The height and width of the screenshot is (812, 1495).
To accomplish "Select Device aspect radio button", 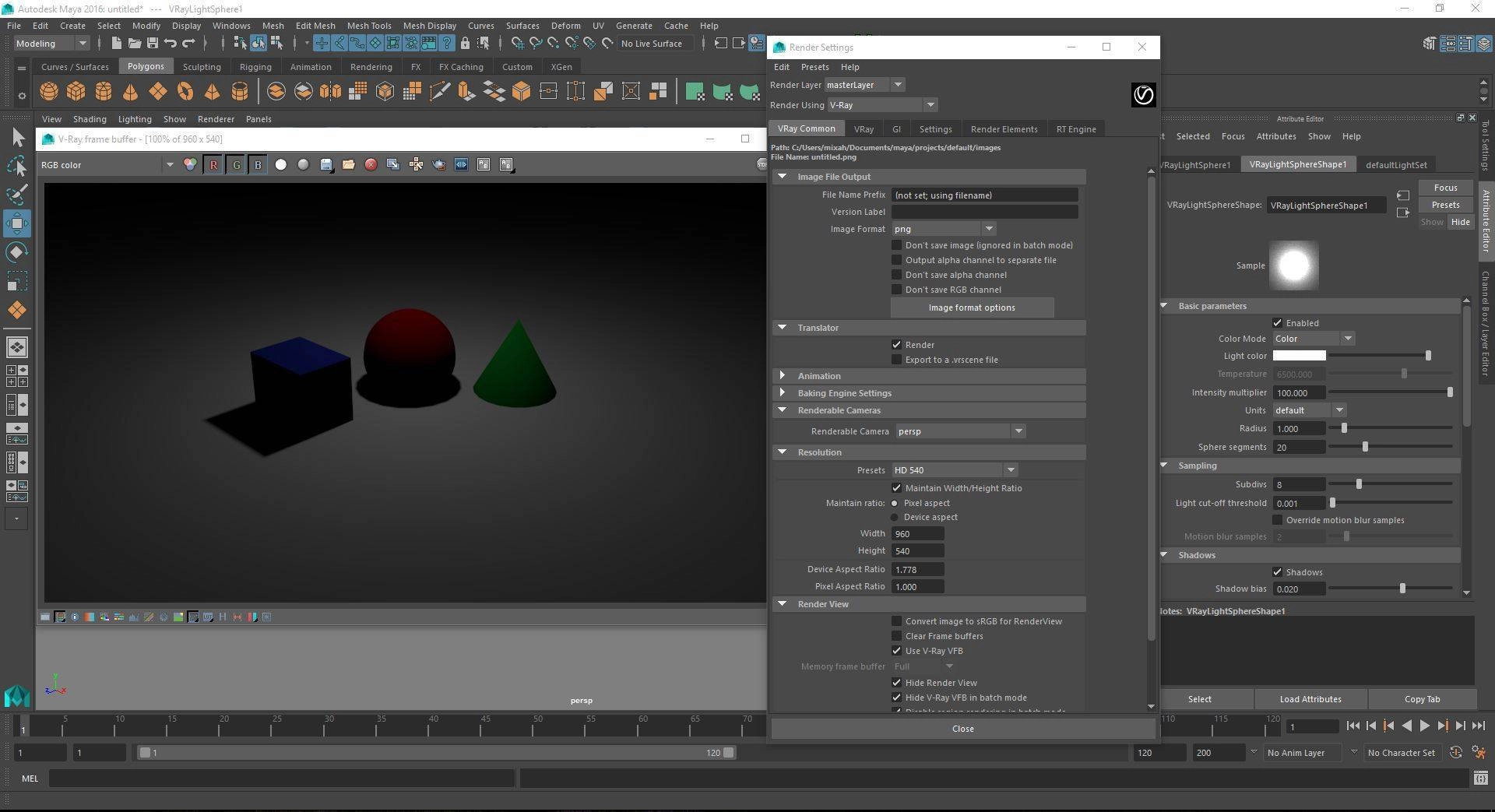I will pyautogui.click(x=895, y=518).
